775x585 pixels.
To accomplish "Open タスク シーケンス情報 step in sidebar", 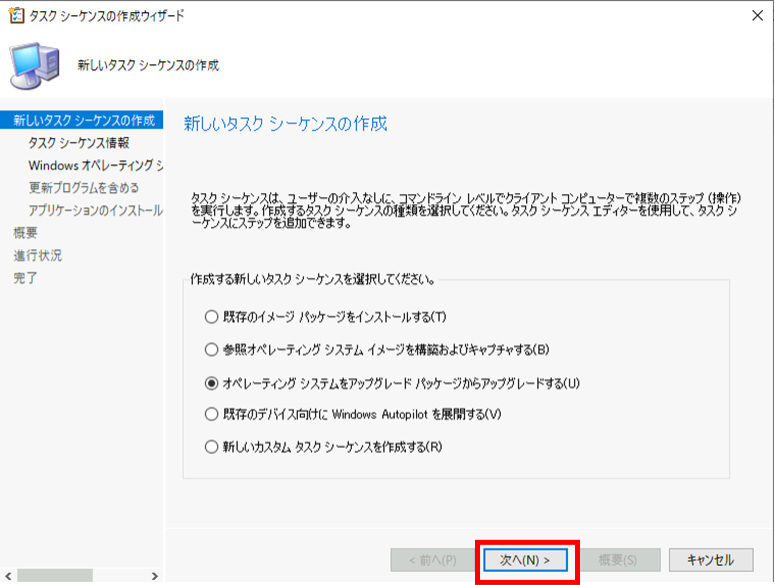I will tap(79, 143).
